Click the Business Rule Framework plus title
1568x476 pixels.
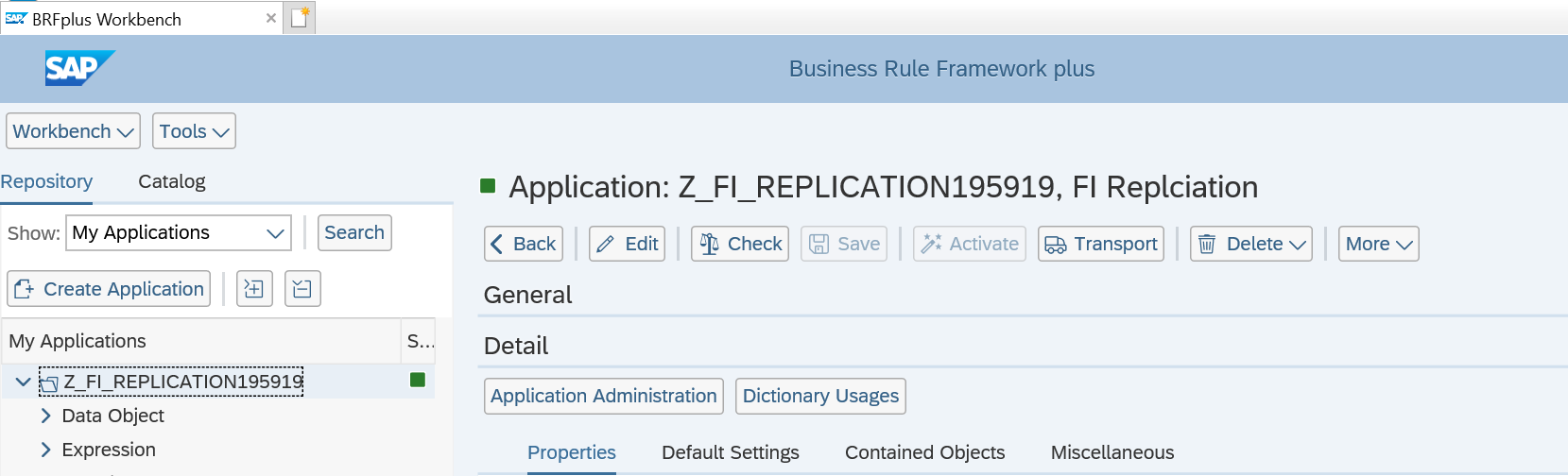pyautogui.click(x=942, y=69)
